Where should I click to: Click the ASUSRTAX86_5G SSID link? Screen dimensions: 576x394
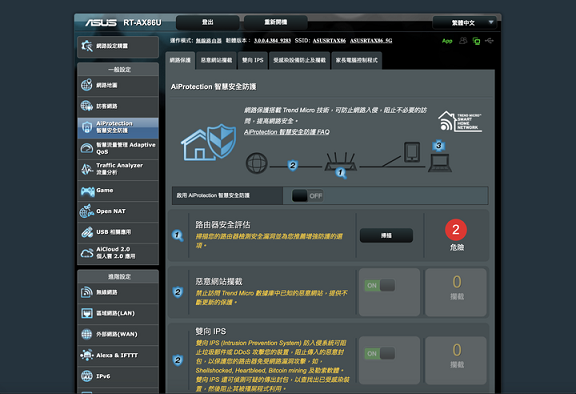point(371,41)
